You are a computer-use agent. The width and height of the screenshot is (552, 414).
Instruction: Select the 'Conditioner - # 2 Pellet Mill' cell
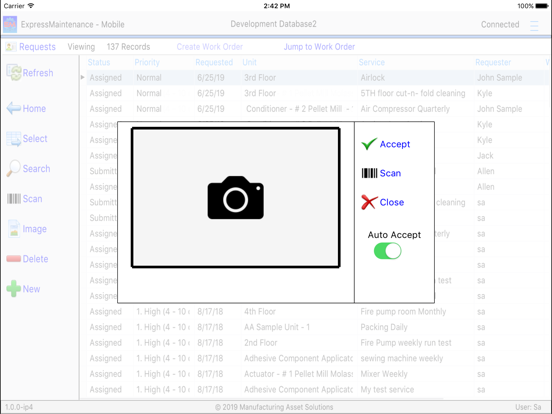(299, 109)
